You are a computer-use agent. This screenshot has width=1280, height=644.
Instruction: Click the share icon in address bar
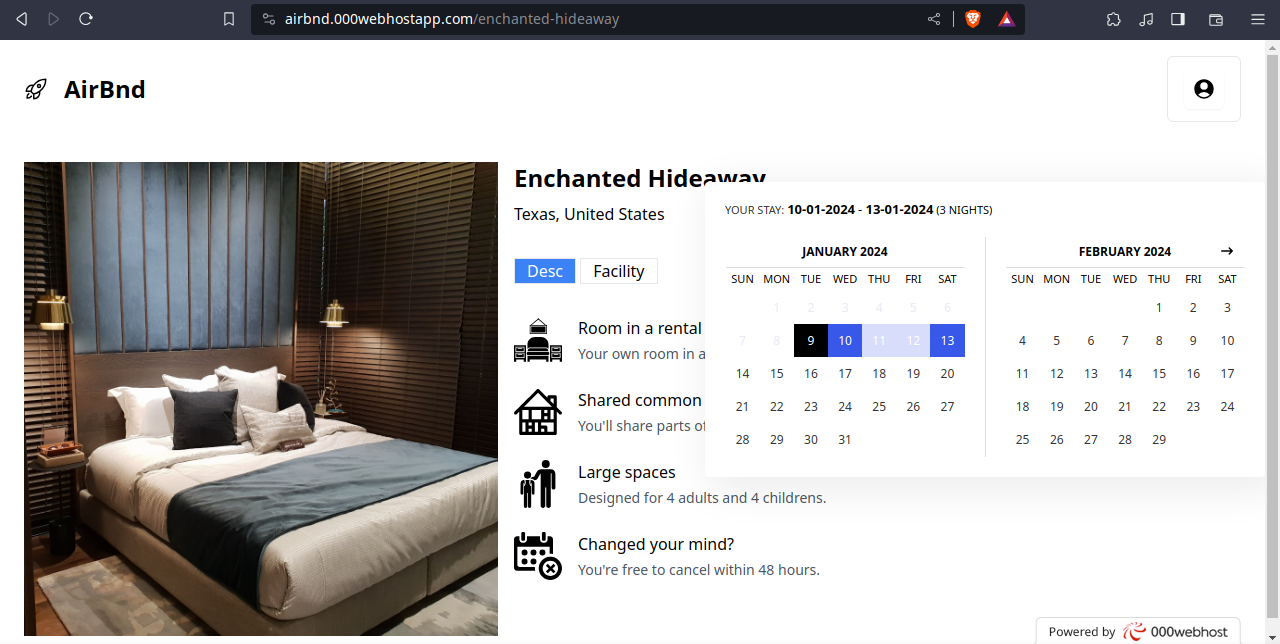click(x=934, y=19)
